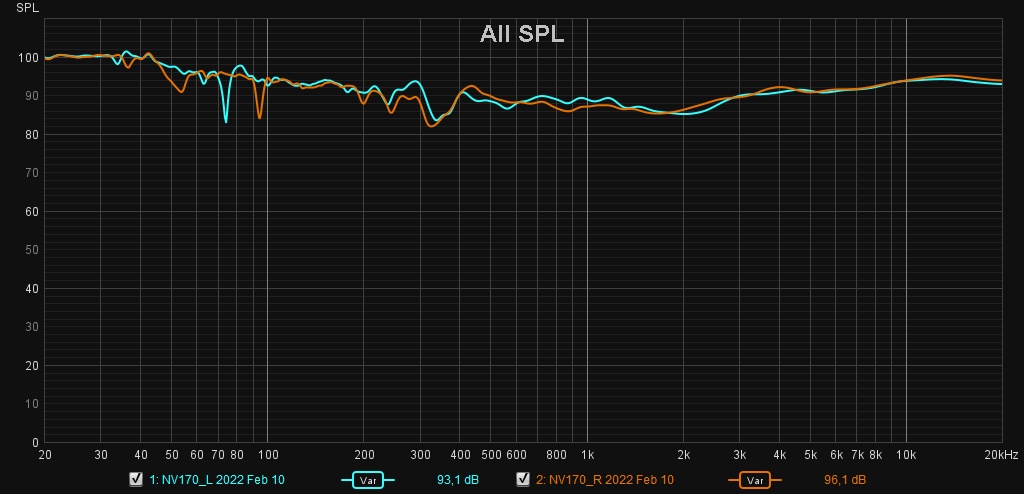Click the 'All SPL' graph title
This screenshot has height=494, width=1024.
click(x=521, y=35)
